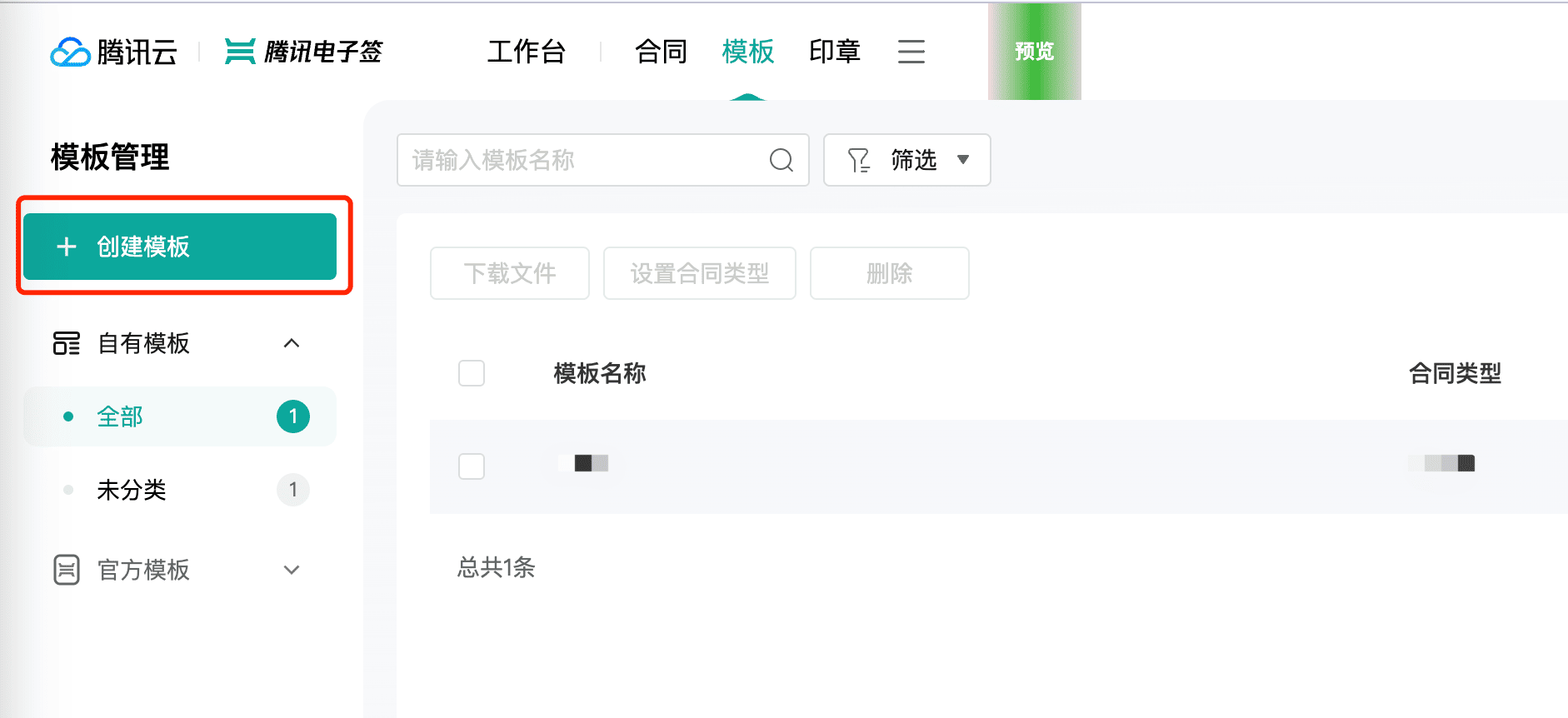Tick the checkbox of the first template row

click(x=472, y=466)
